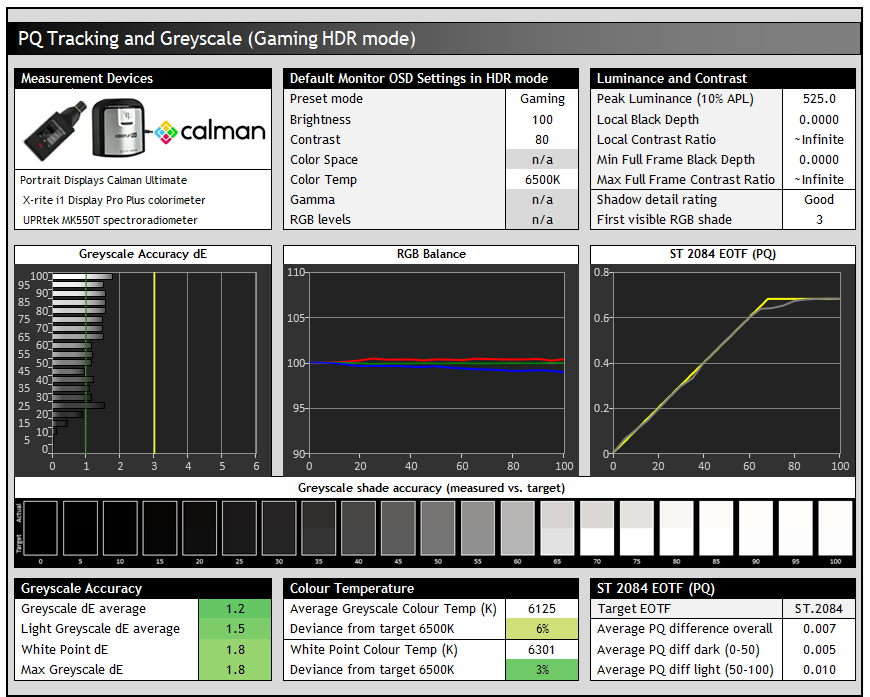The image size is (870, 697).
Task: Click the Greyscale dE average value 1.2
Action: 235,609
